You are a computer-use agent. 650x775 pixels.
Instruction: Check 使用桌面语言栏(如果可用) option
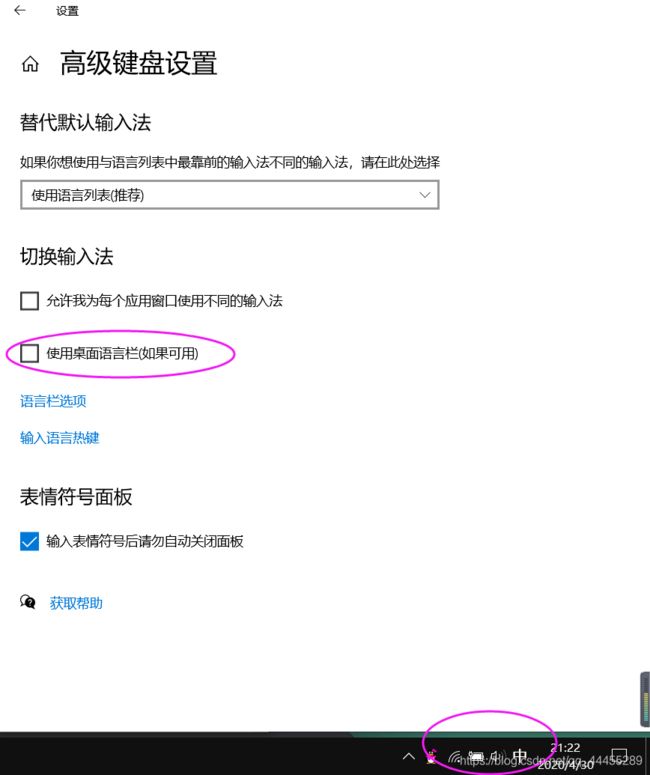pyautogui.click(x=30, y=353)
